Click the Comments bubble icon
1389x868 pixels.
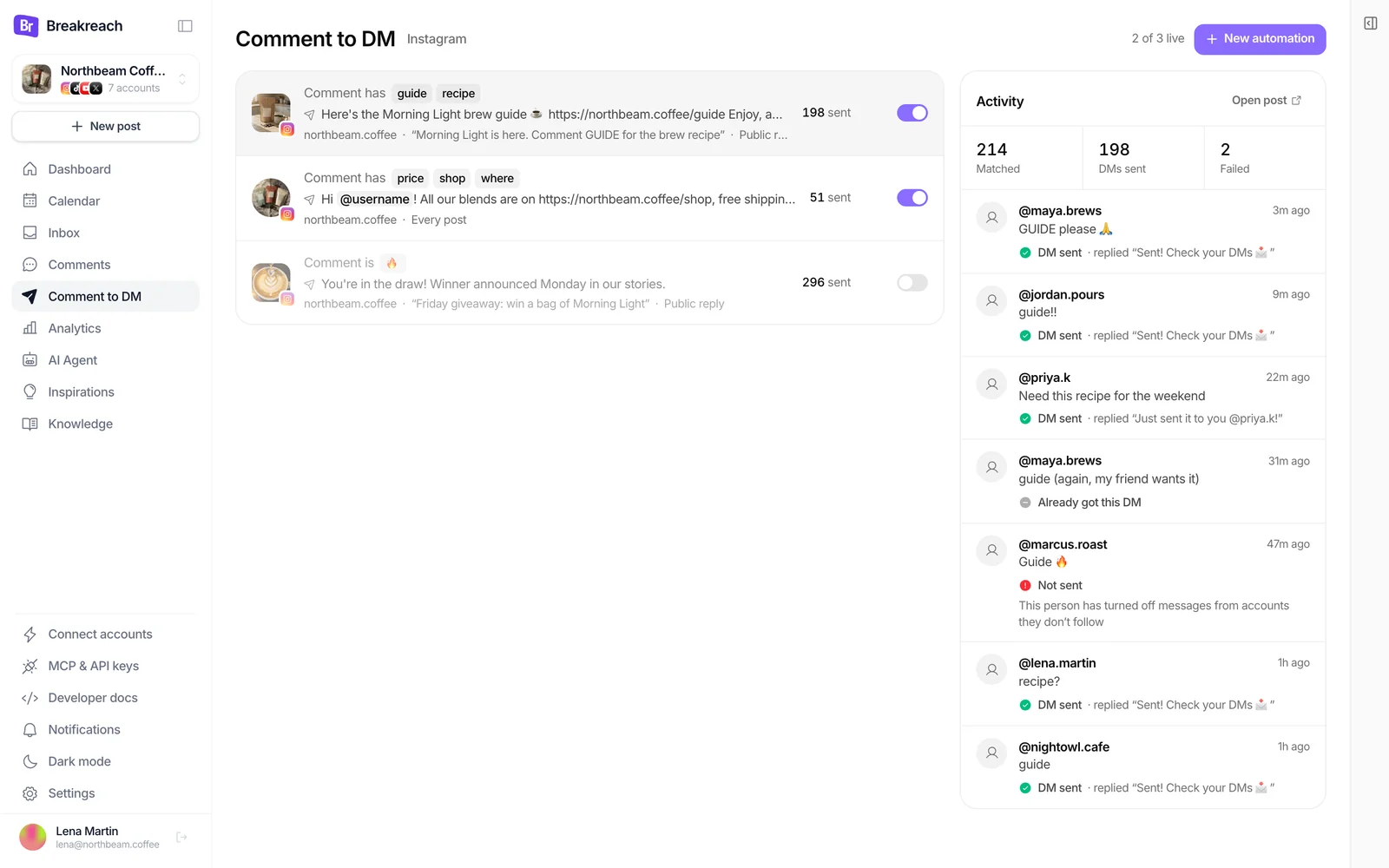click(30, 265)
